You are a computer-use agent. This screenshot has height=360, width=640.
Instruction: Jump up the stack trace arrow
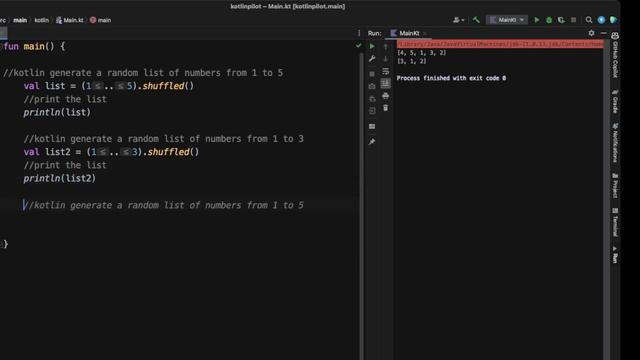385,47
